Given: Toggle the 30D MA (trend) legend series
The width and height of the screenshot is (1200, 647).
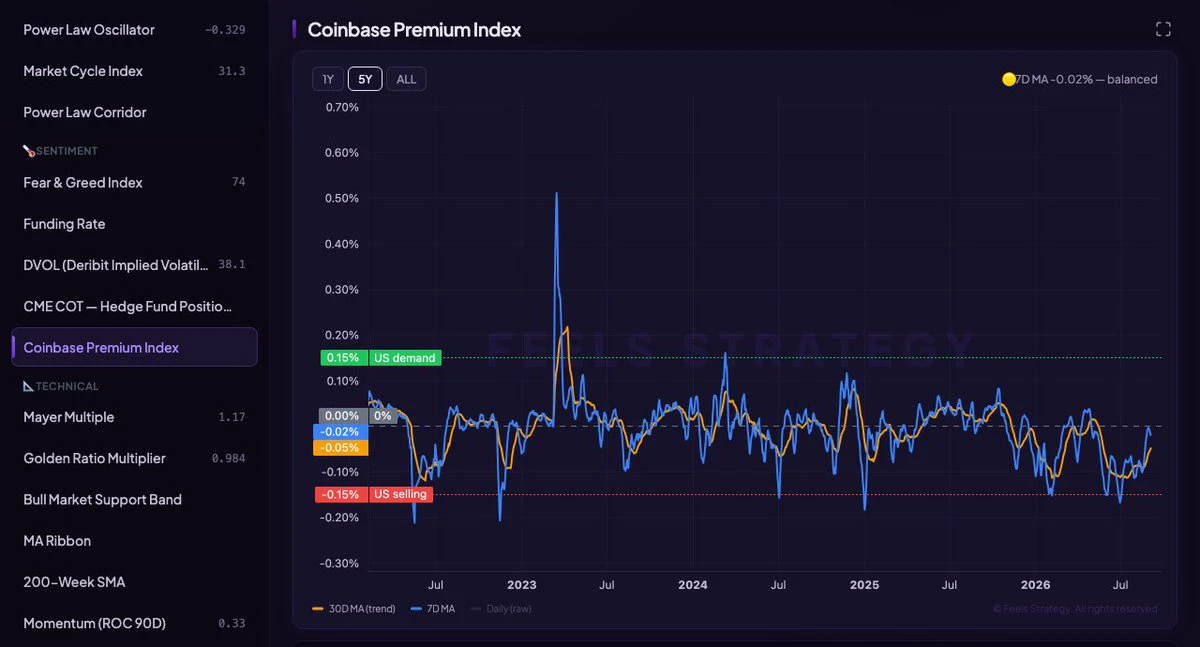Looking at the screenshot, I should click(x=354, y=608).
